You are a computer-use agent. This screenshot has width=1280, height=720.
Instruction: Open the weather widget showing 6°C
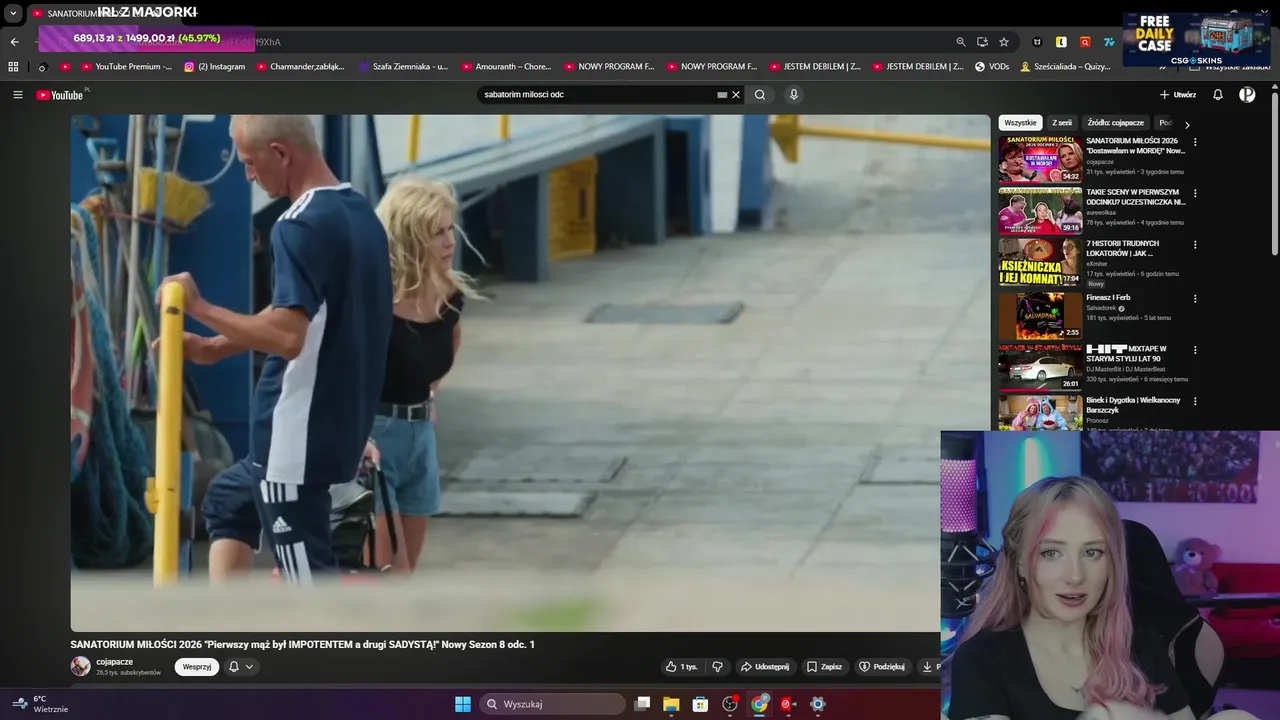(x=40, y=704)
